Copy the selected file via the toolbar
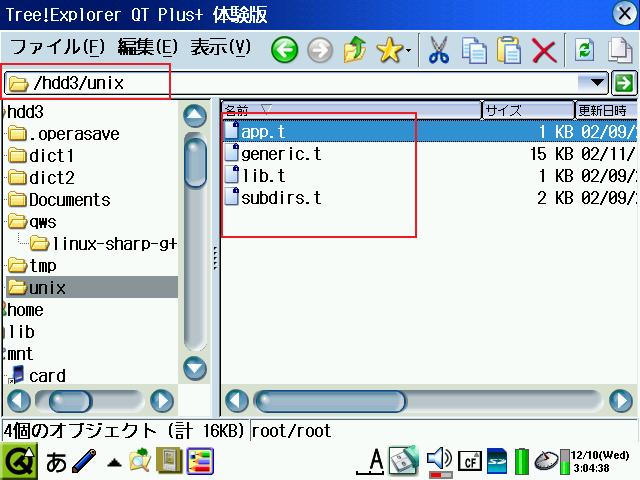This screenshot has height=480, width=640. 474,50
